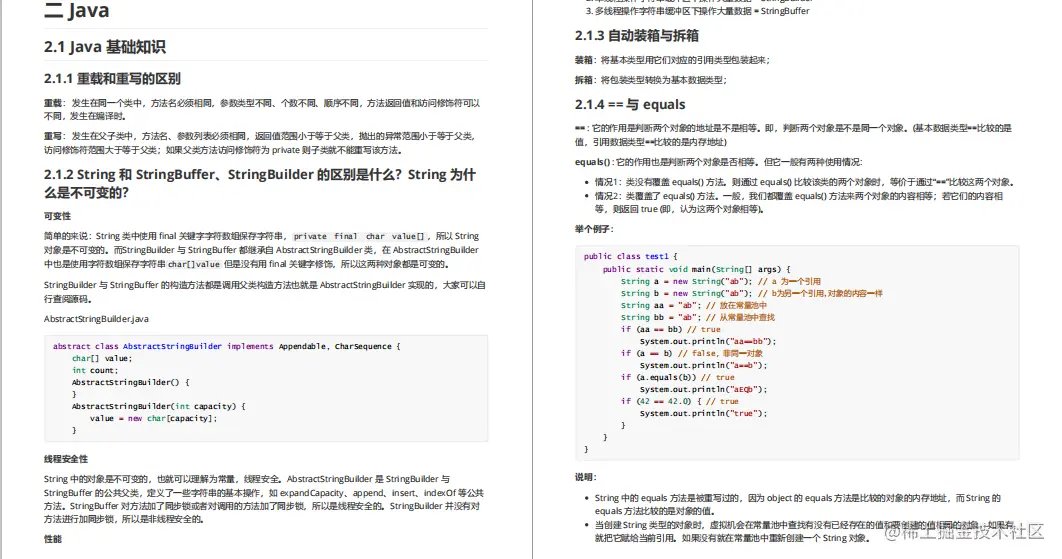Viewport: 1062px width, 559px height.
Task: Click heading '2.1.2 String 和 StringBuffer、StringBuilder'
Action: click(x=260, y=184)
